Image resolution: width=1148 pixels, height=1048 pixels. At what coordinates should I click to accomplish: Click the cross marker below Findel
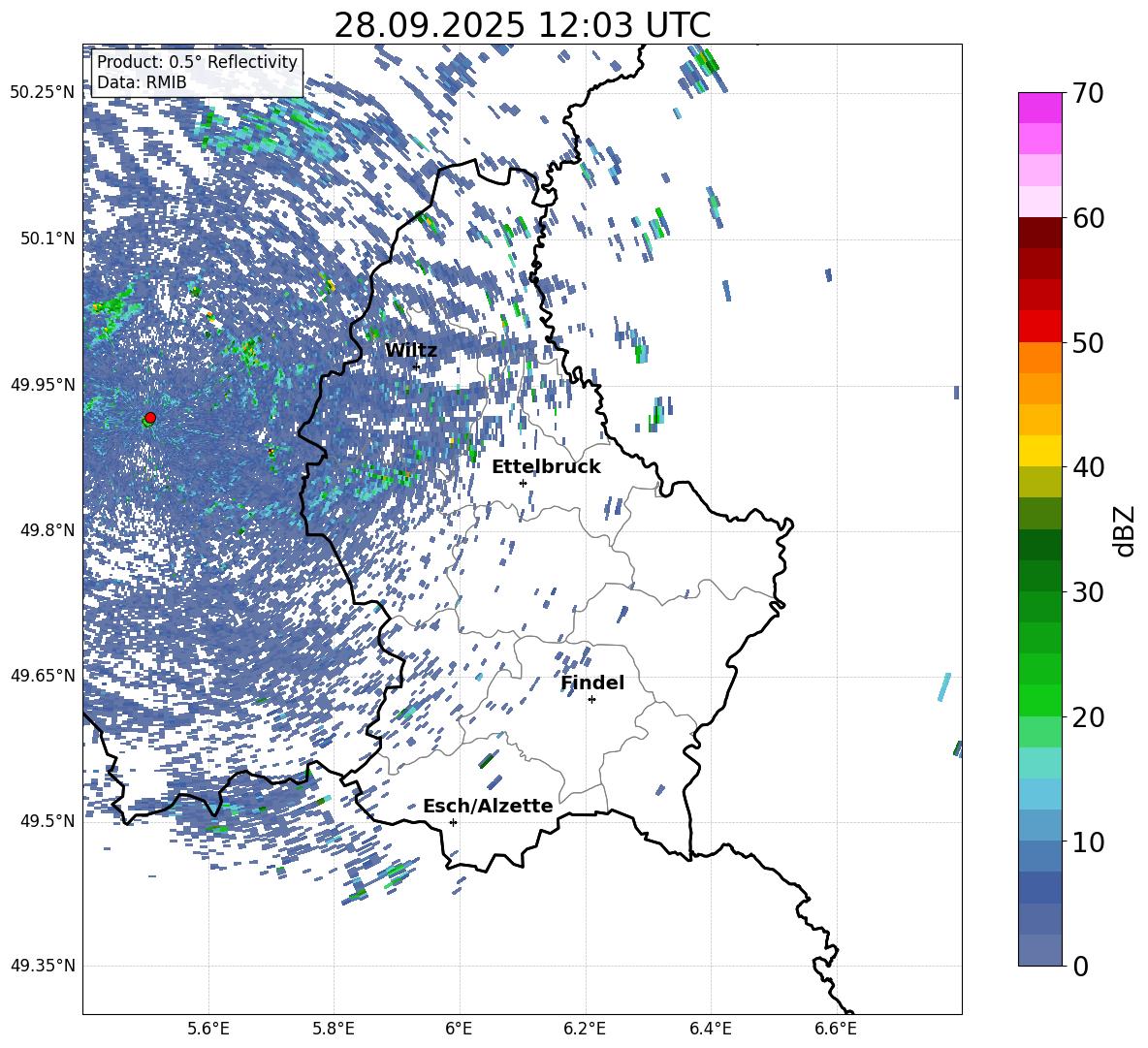pos(591,700)
